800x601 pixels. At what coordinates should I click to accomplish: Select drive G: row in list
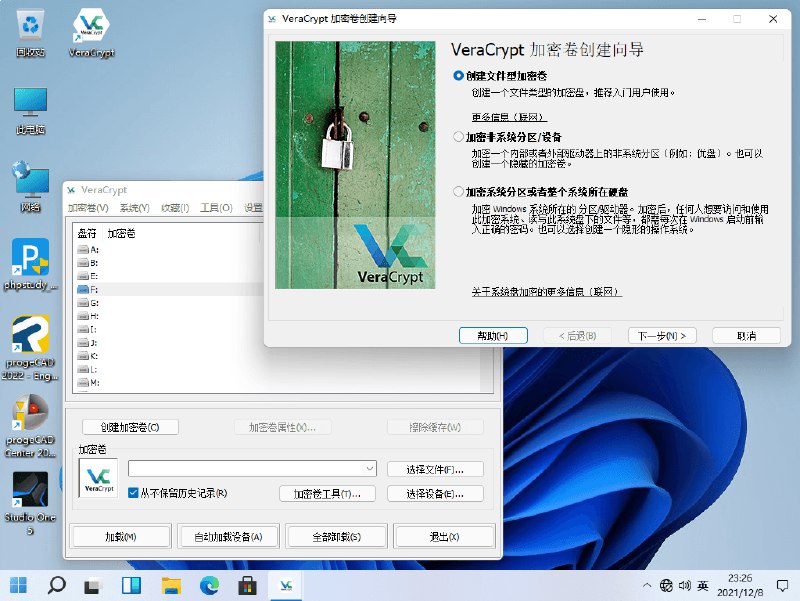coord(168,303)
